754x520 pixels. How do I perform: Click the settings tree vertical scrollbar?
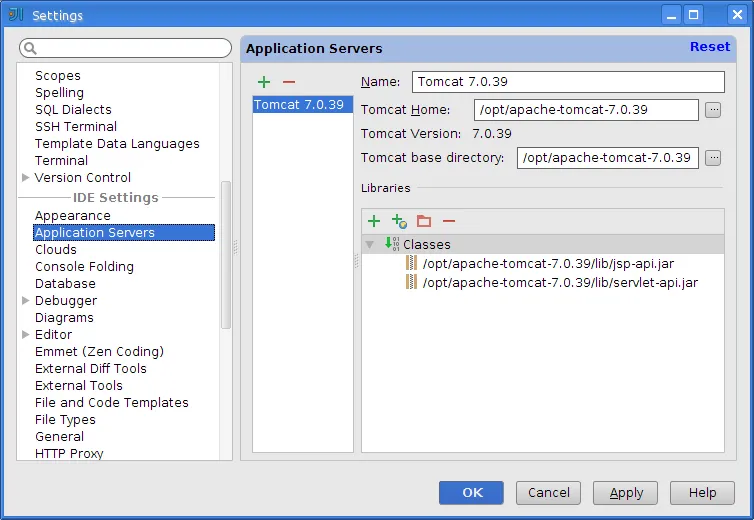click(x=226, y=255)
